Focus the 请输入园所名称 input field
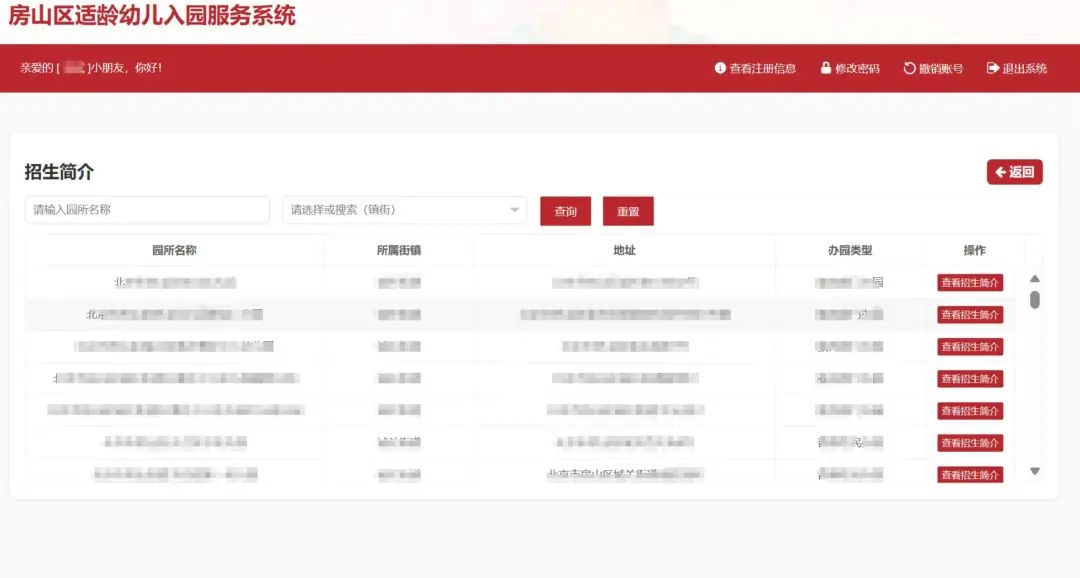The width and height of the screenshot is (1080, 578). pyautogui.click(x=147, y=210)
